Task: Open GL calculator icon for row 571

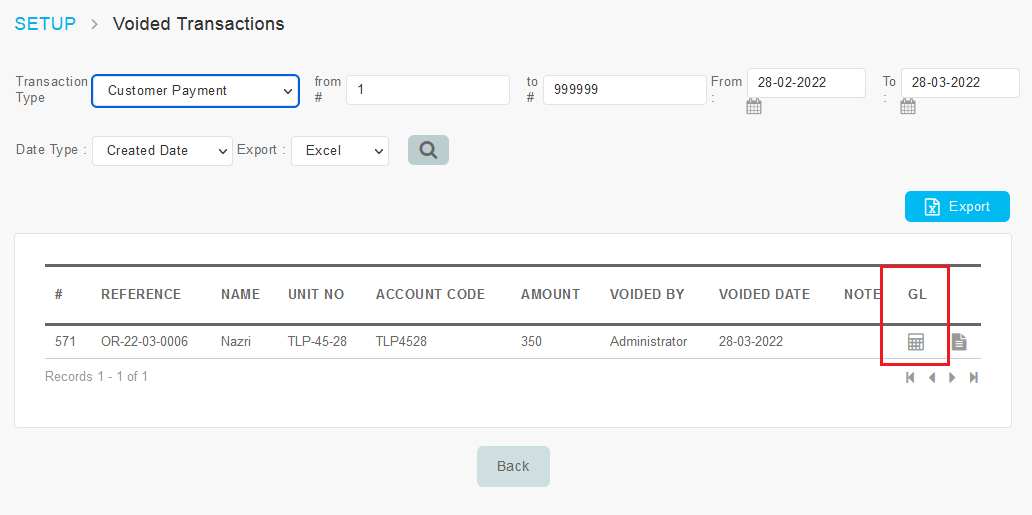Action: [915, 342]
